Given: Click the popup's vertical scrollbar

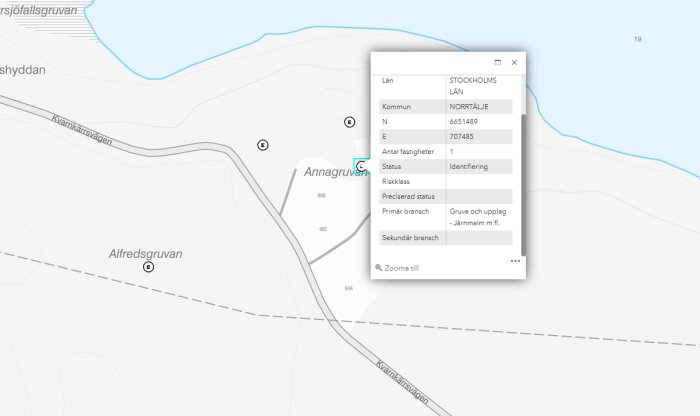Looking at the screenshot, I should click(x=523, y=185).
